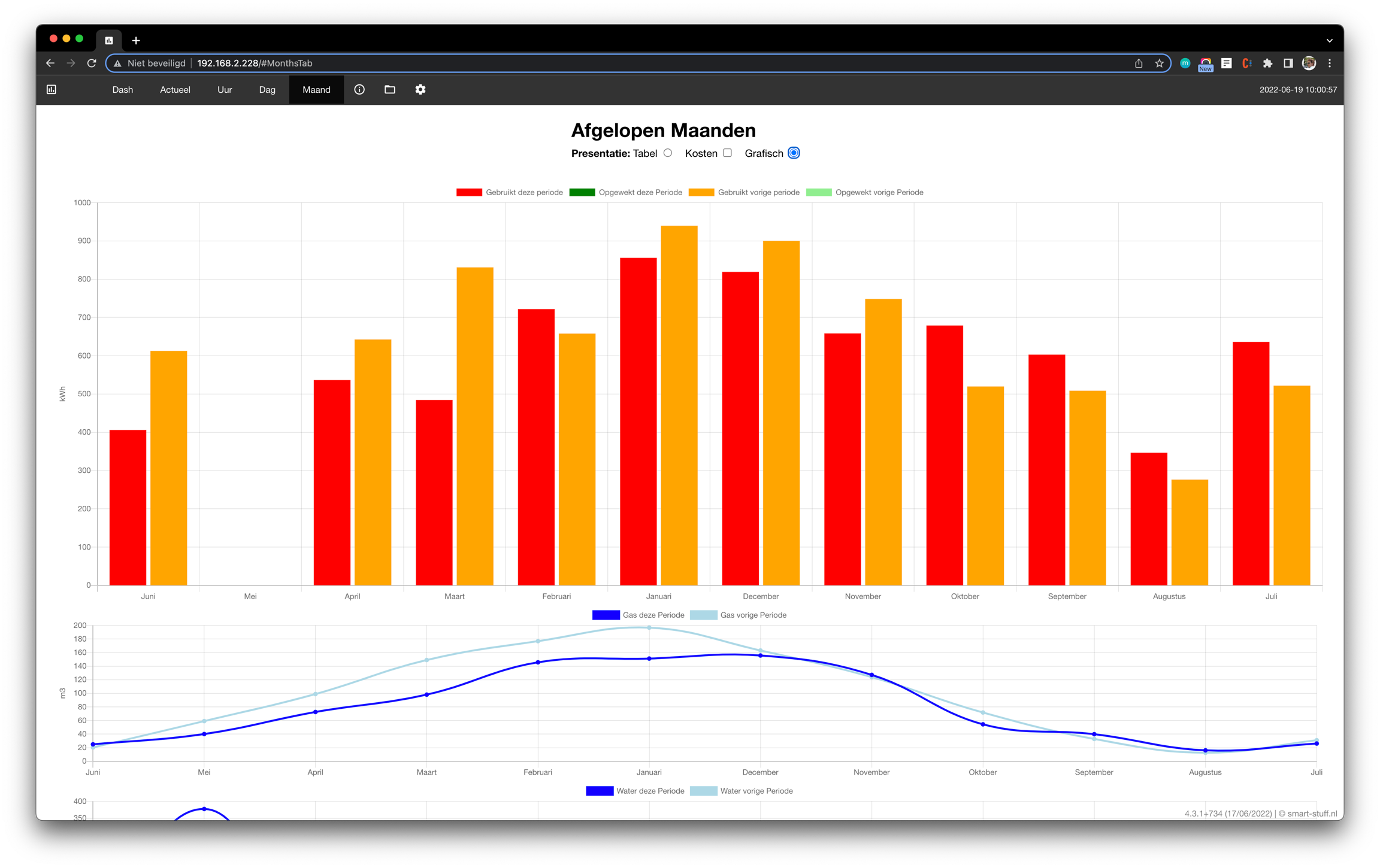
Task: Open the info circle icon page
Action: point(359,89)
